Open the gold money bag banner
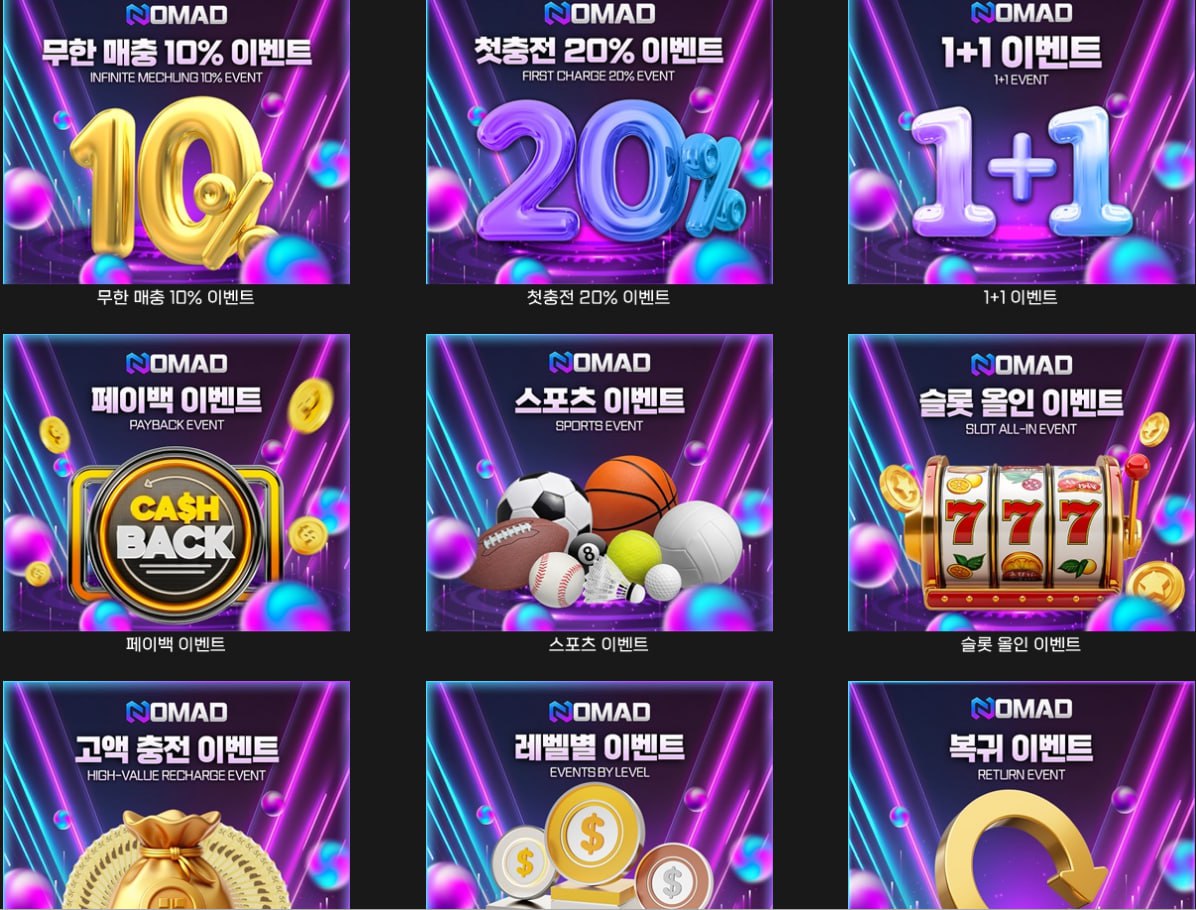 [x=176, y=795]
